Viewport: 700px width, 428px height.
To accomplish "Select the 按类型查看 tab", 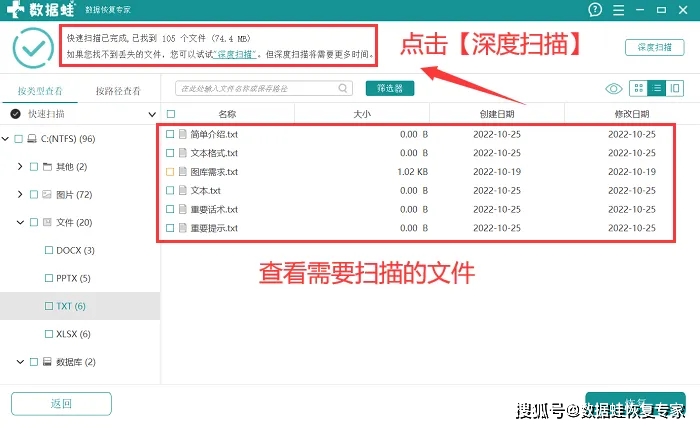I will (40, 90).
